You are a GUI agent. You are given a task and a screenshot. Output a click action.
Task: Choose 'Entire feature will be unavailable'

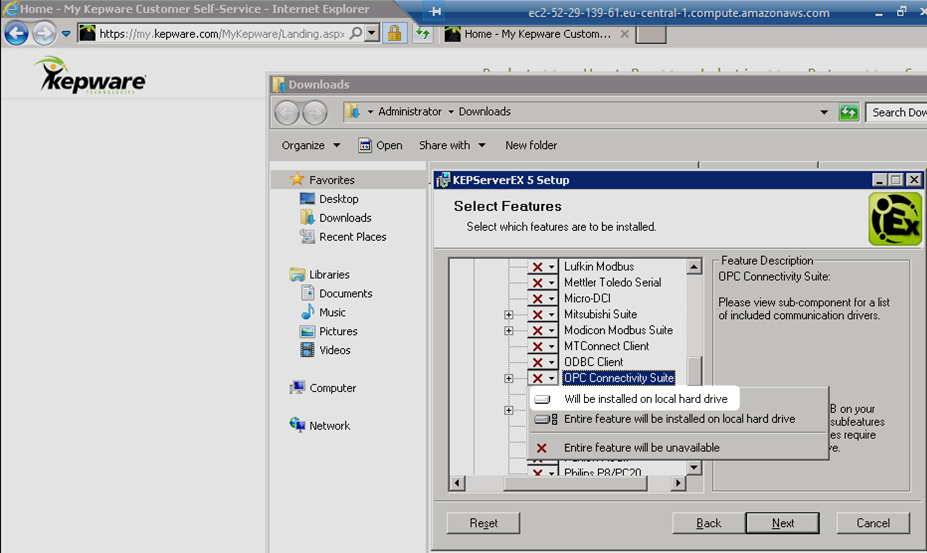click(678, 448)
